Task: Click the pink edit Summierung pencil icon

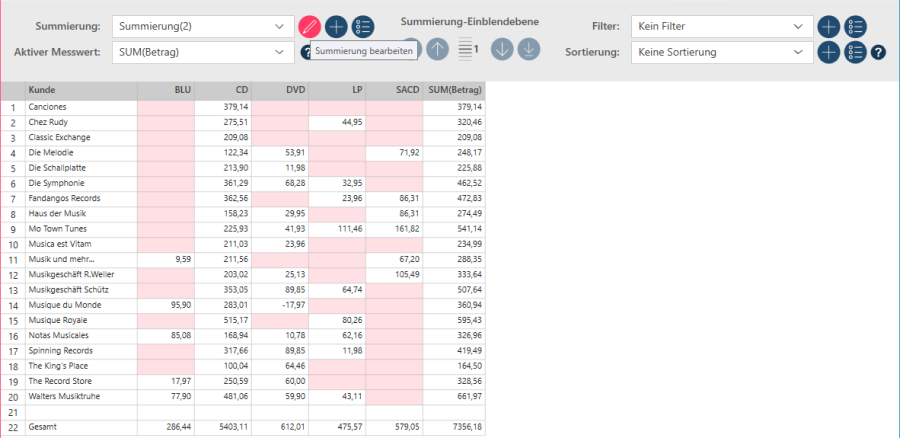Action: coord(310,27)
